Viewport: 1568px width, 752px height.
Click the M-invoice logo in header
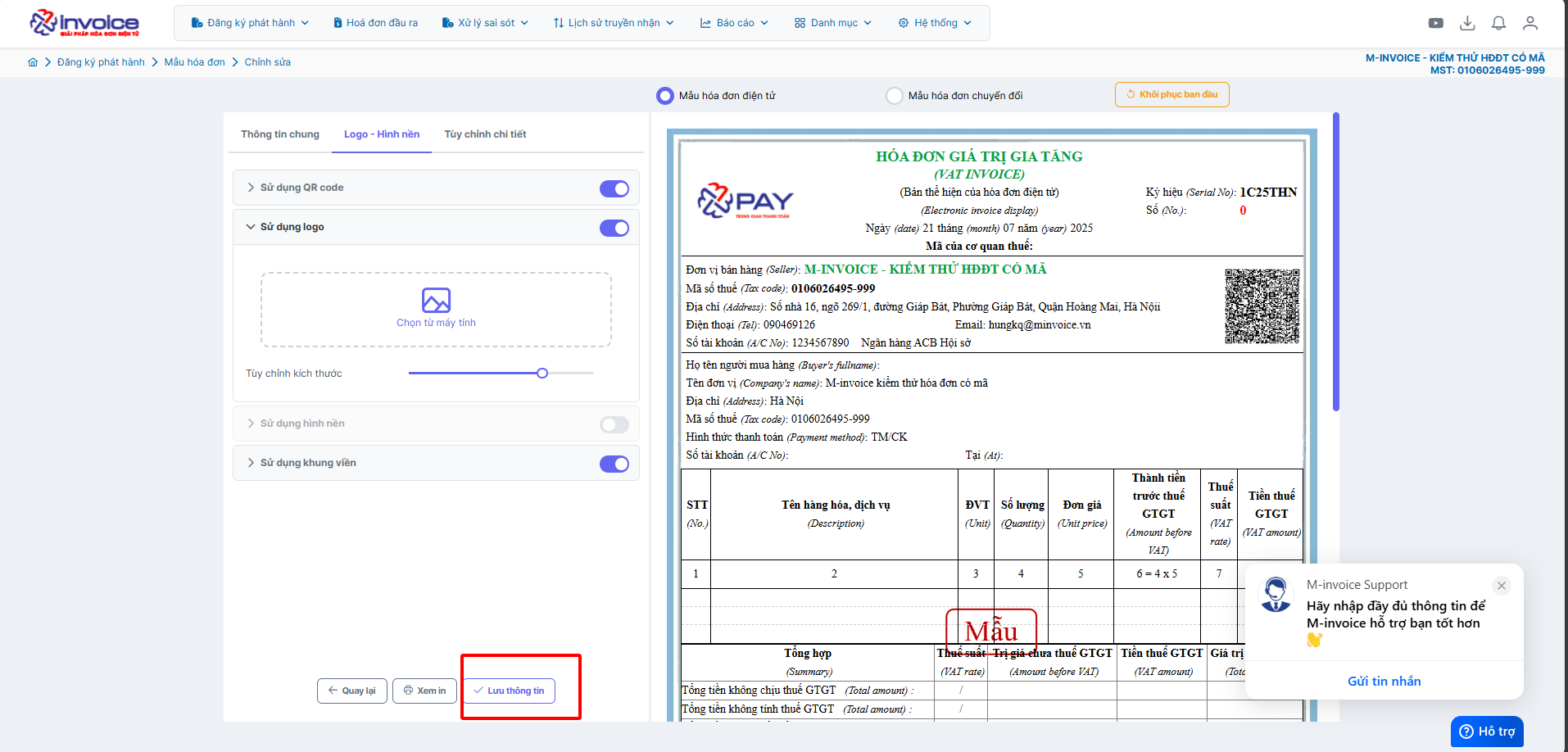[84, 23]
